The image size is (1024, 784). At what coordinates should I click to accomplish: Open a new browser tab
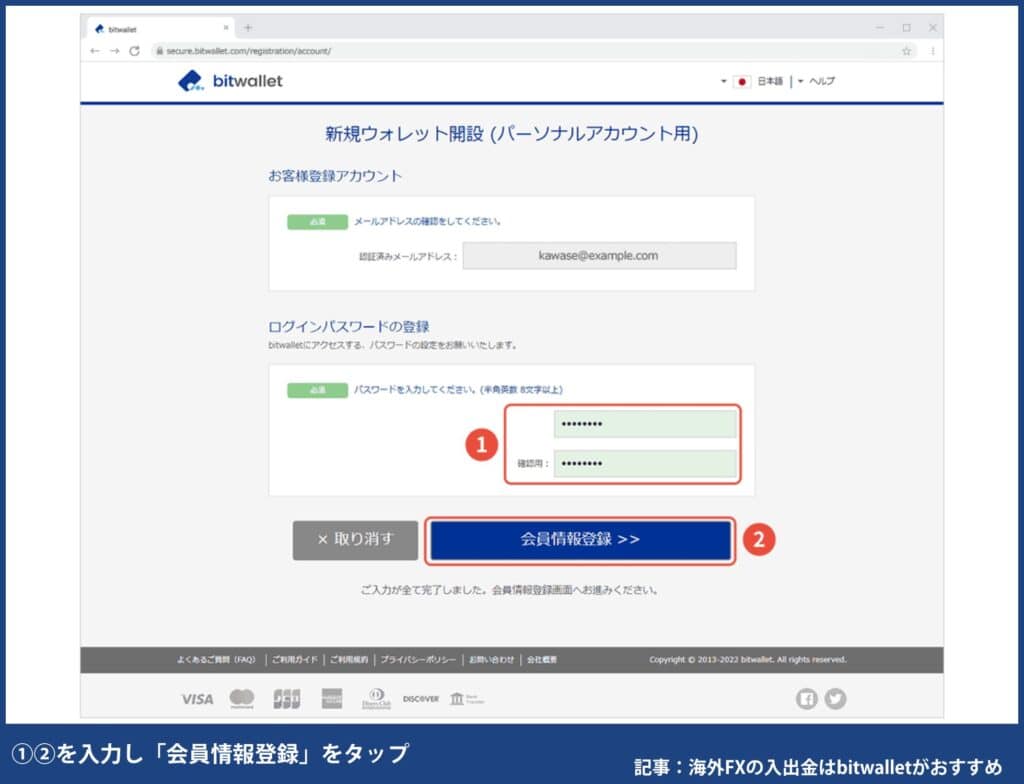246,28
